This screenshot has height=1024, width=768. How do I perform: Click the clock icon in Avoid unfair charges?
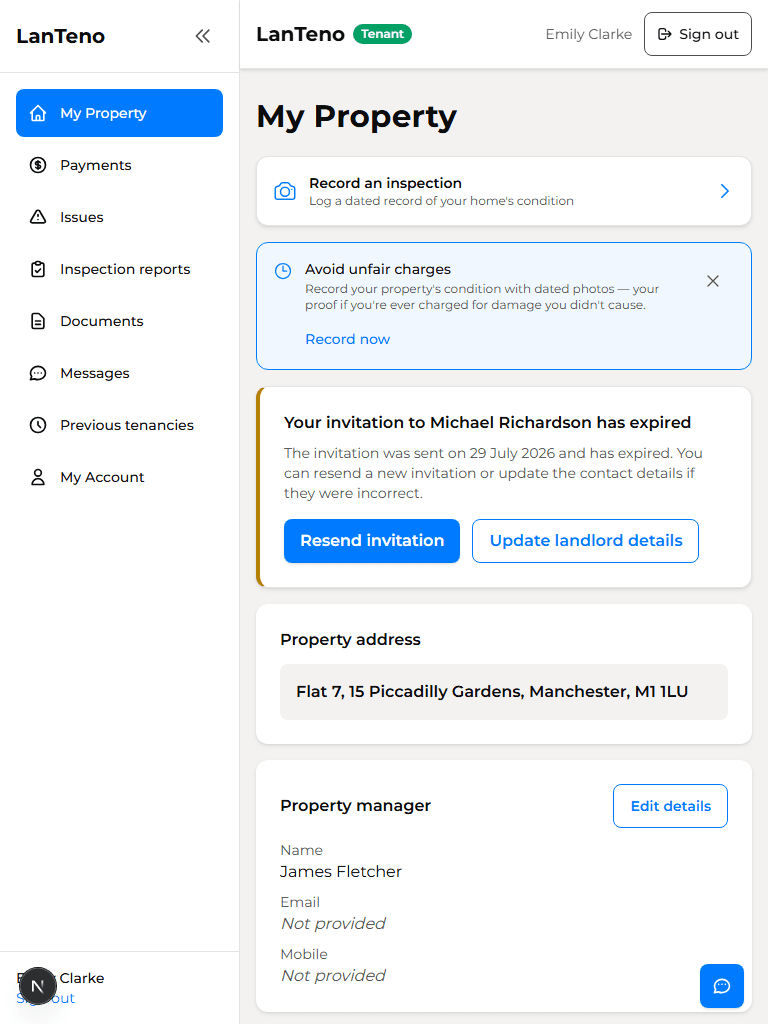283,270
